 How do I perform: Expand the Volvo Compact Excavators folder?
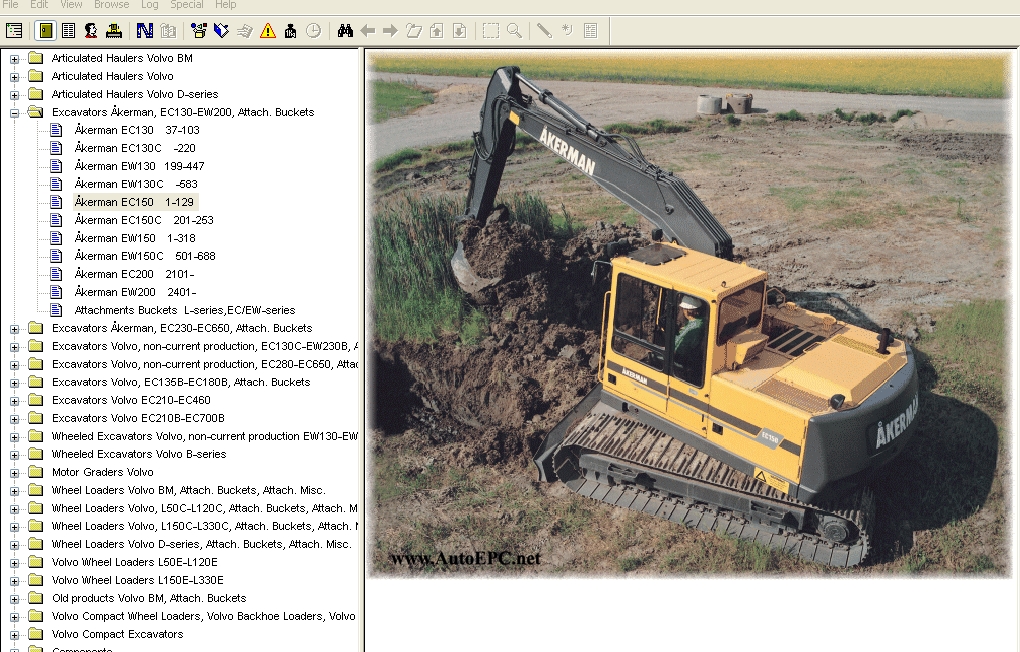click(14, 635)
